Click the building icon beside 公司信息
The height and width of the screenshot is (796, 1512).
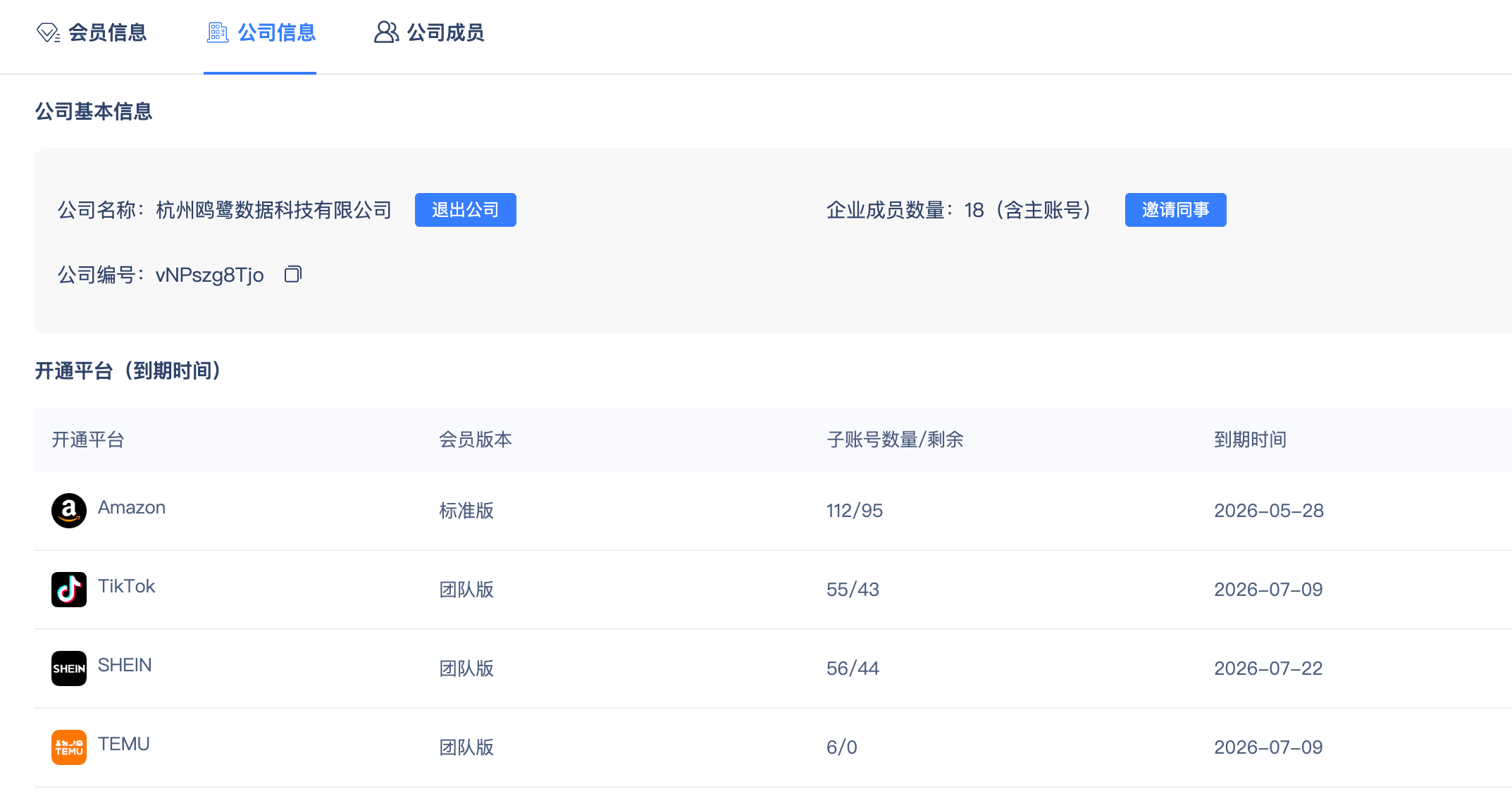click(217, 32)
